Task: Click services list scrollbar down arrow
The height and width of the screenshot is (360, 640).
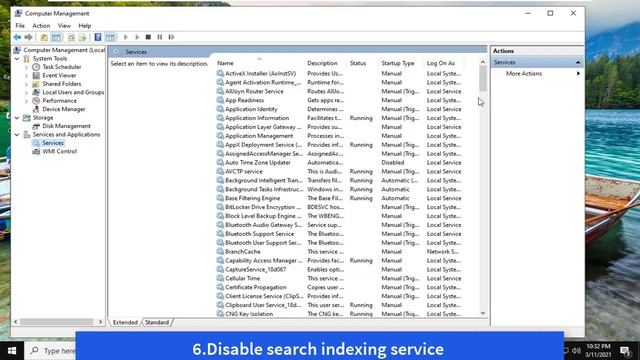Action: click(x=483, y=313)
